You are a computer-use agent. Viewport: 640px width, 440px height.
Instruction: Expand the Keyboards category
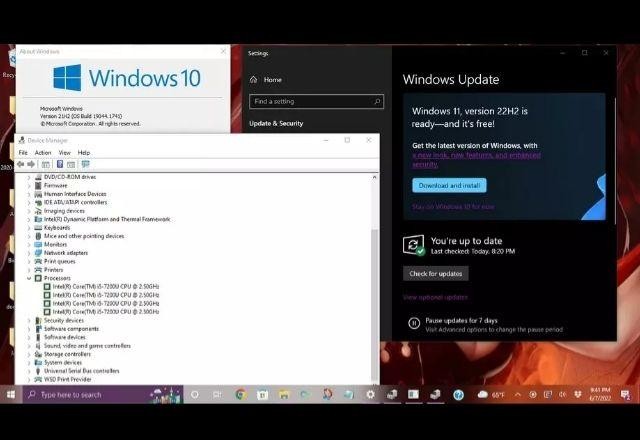coord(29,227)
